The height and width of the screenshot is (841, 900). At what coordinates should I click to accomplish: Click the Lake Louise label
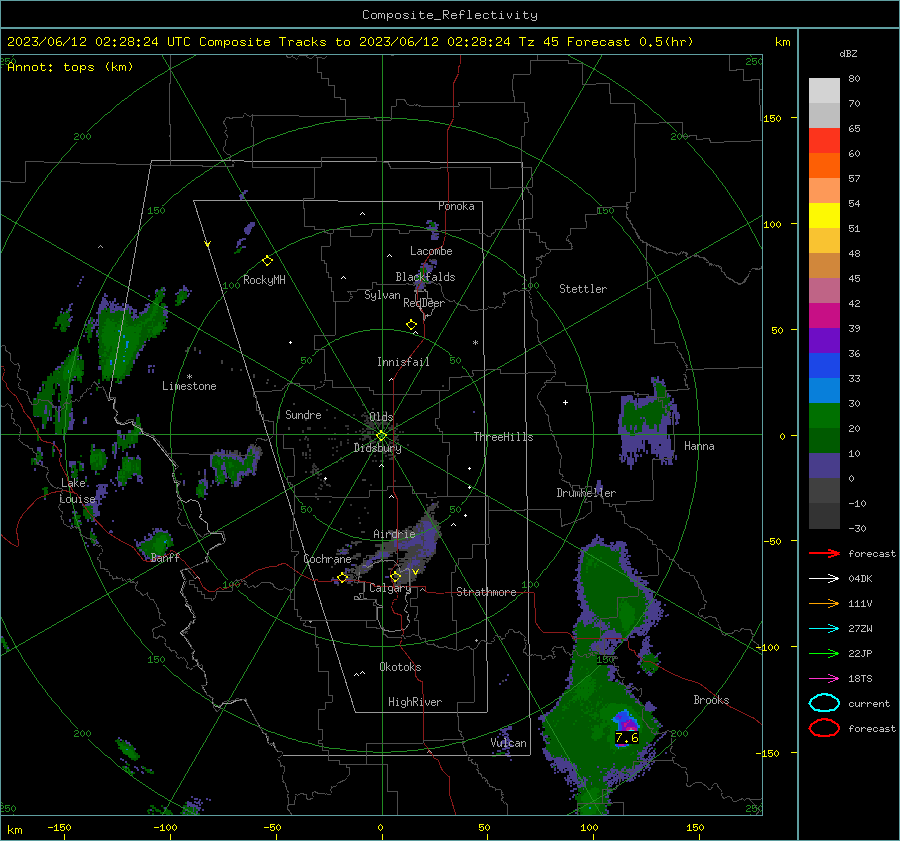(77, 491)
